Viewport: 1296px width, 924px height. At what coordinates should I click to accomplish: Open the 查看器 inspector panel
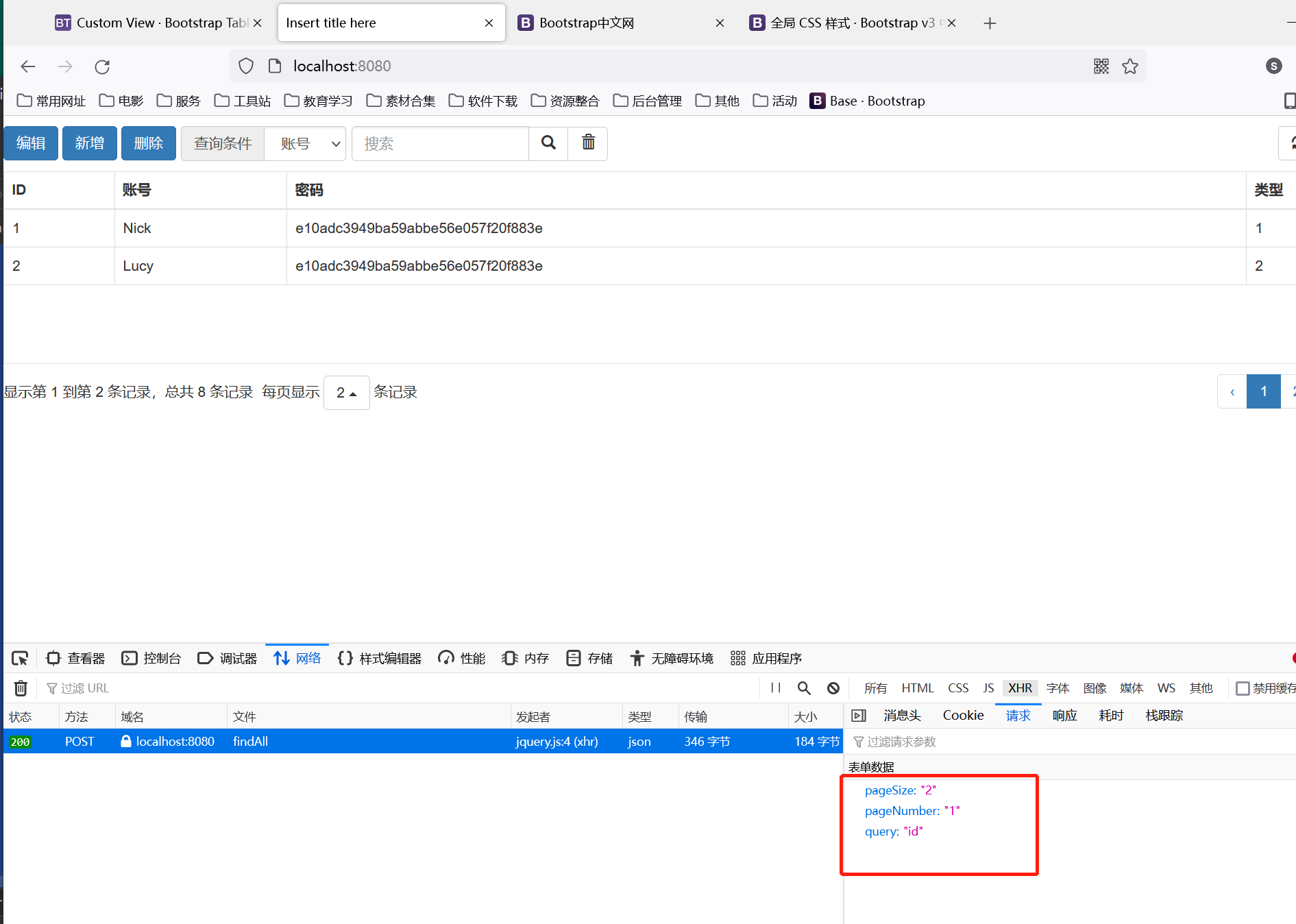tap(75, 658)
